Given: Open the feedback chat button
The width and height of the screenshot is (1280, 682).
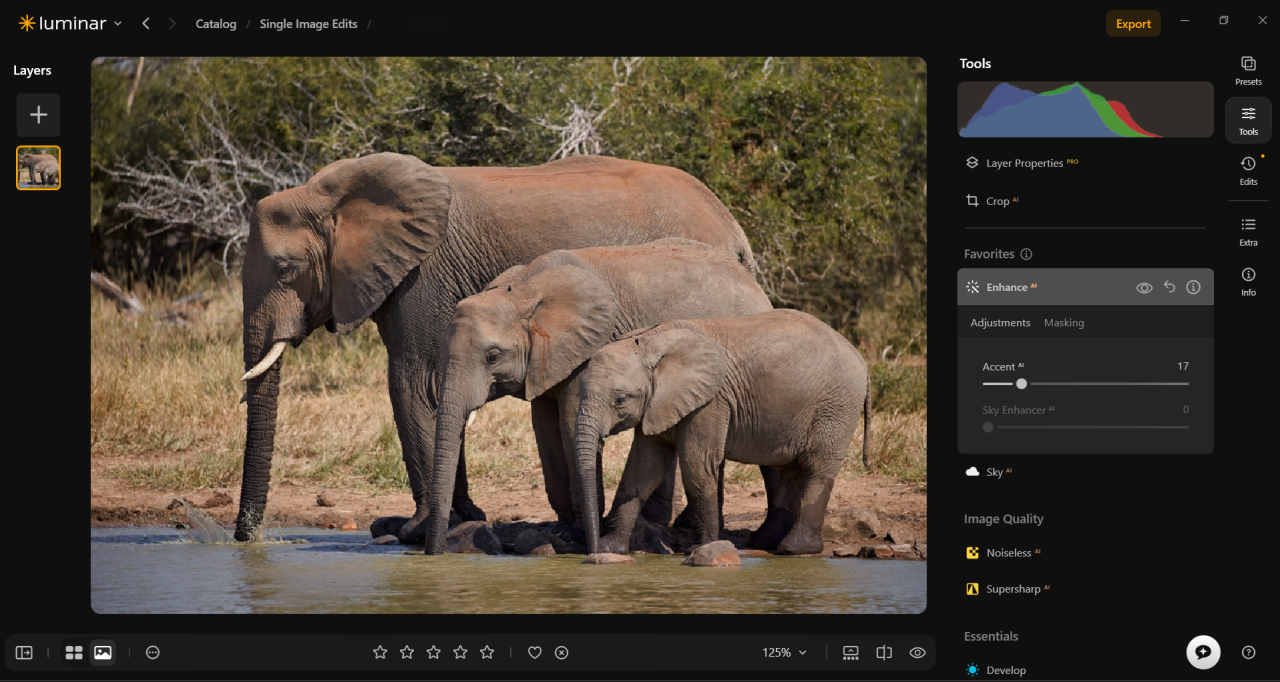Looking at the screenshot, I should click(x=1203, y=652).
